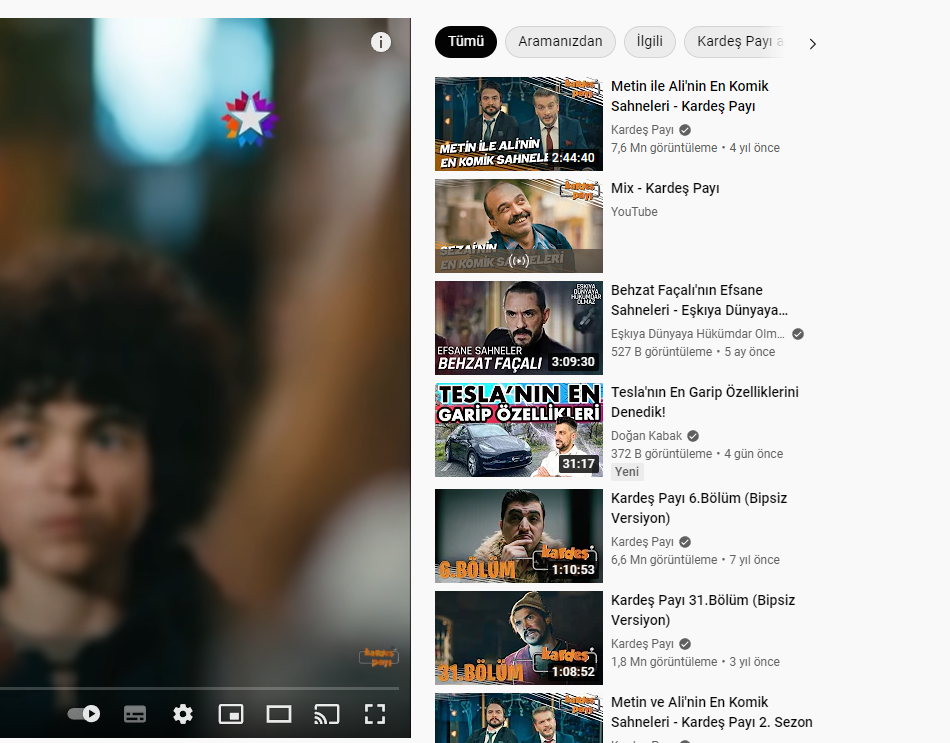Visit Doğan Kabak channel
Viewport: 950px width, 743px height.
tap(646, 436)
